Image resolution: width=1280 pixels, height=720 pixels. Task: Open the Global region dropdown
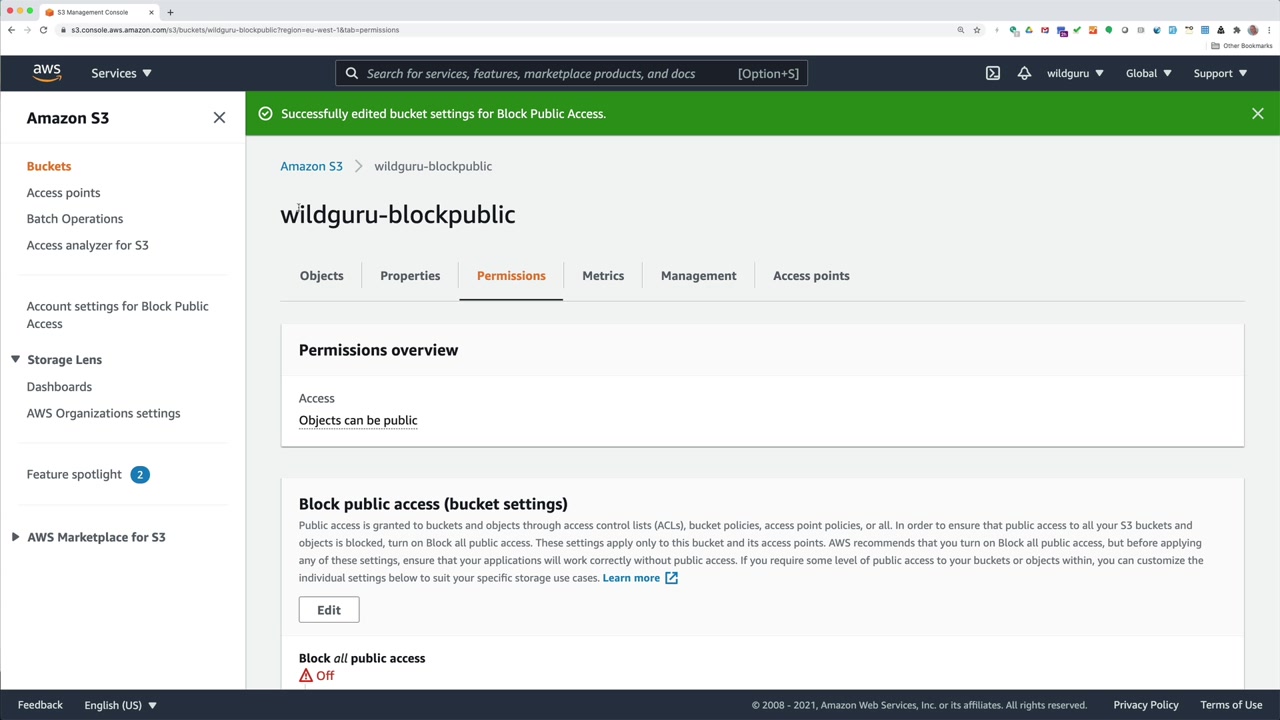[1148, 73]
